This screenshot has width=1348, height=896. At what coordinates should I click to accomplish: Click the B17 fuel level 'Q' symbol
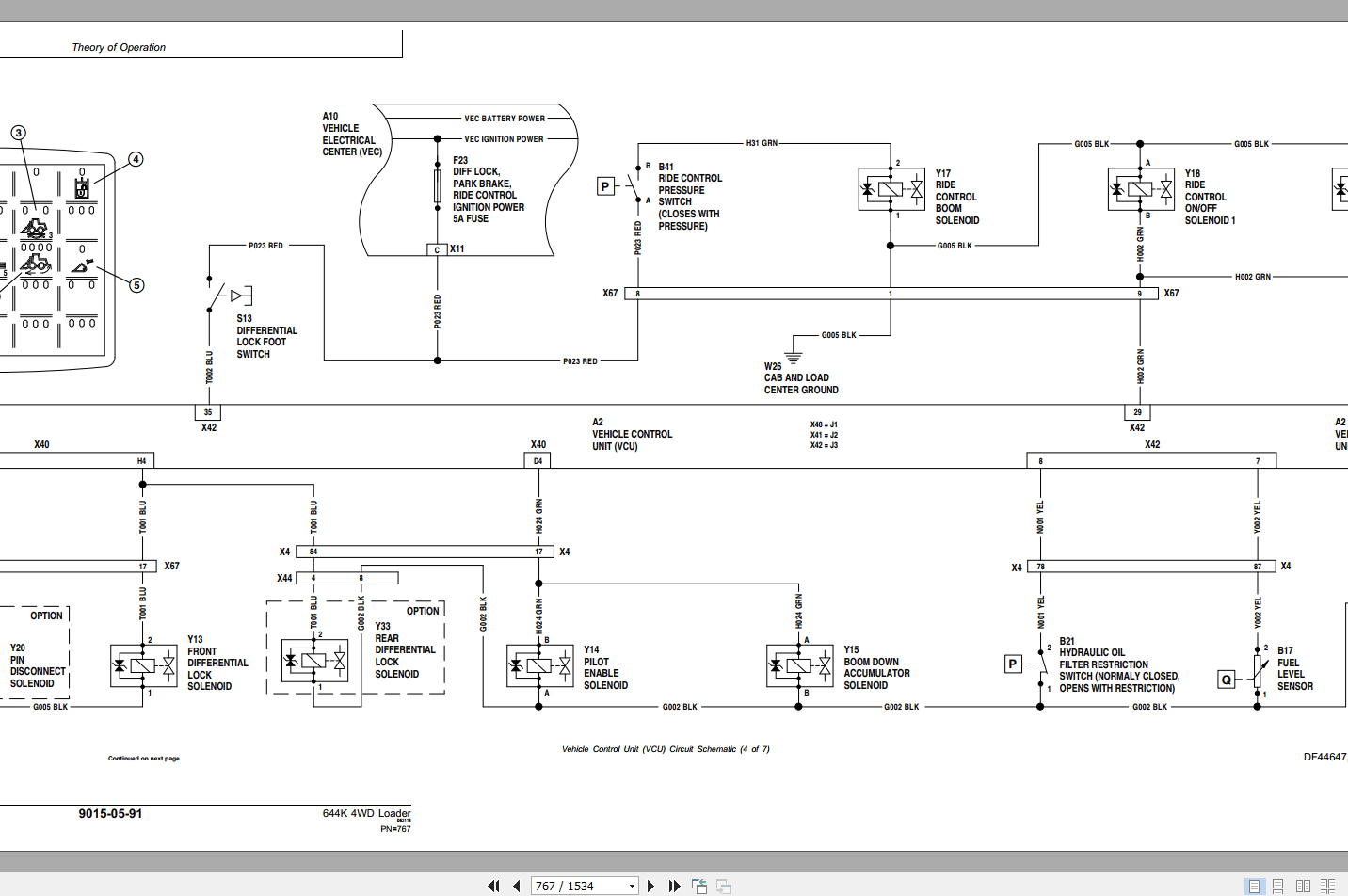coord(1226,680)
